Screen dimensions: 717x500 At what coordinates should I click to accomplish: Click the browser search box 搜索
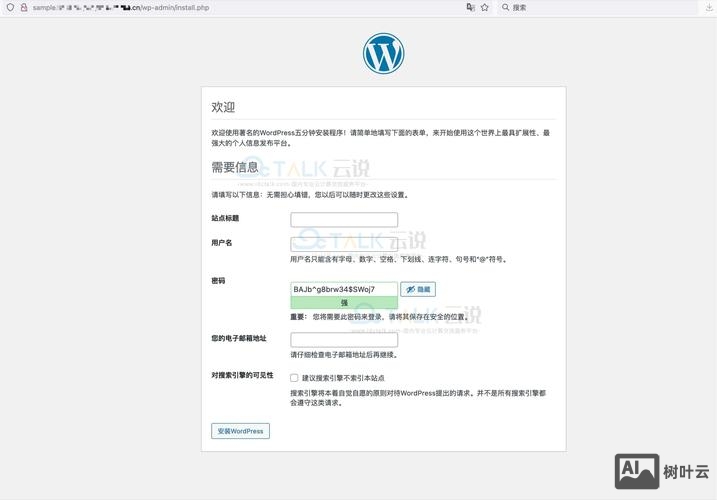click(599, 7)
